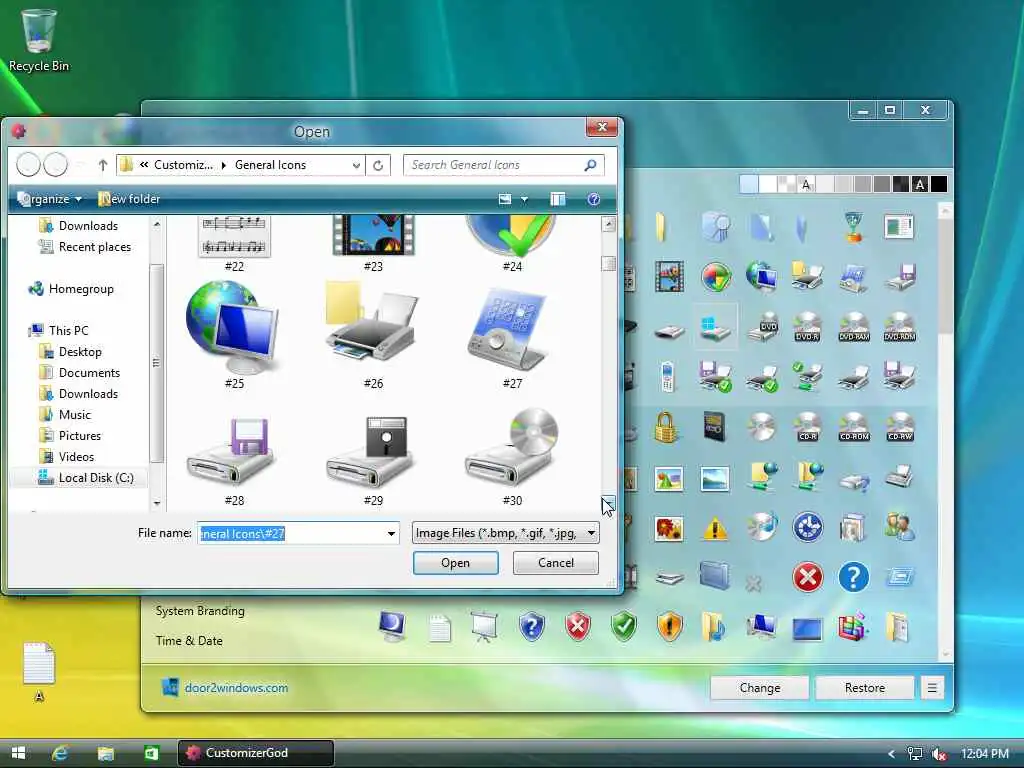This screenshot has height=768, width=1024.
Task: Open File Explorer from the taskbar
Action: (x=105, y=753)
